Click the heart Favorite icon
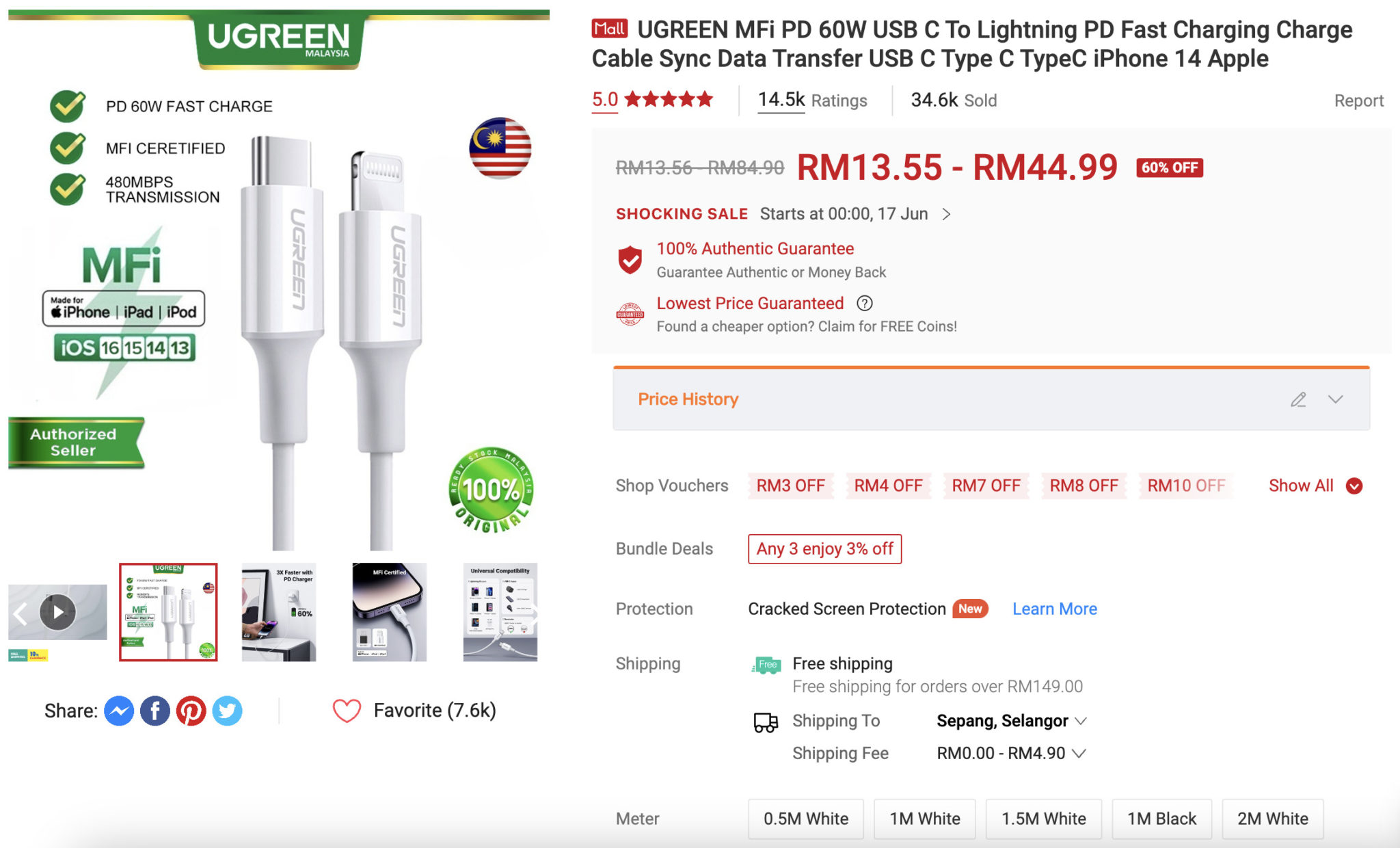The image size is (1400, 848). pos(347,711)
